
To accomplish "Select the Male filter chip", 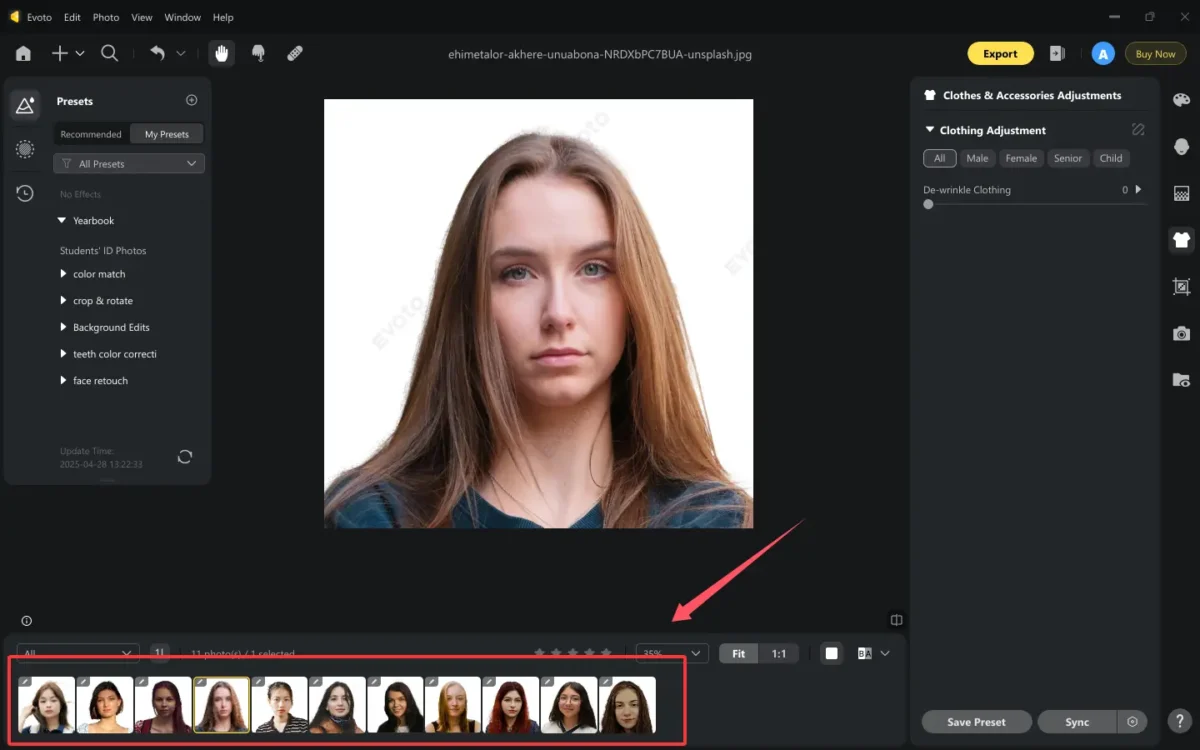I will (977, 158).
